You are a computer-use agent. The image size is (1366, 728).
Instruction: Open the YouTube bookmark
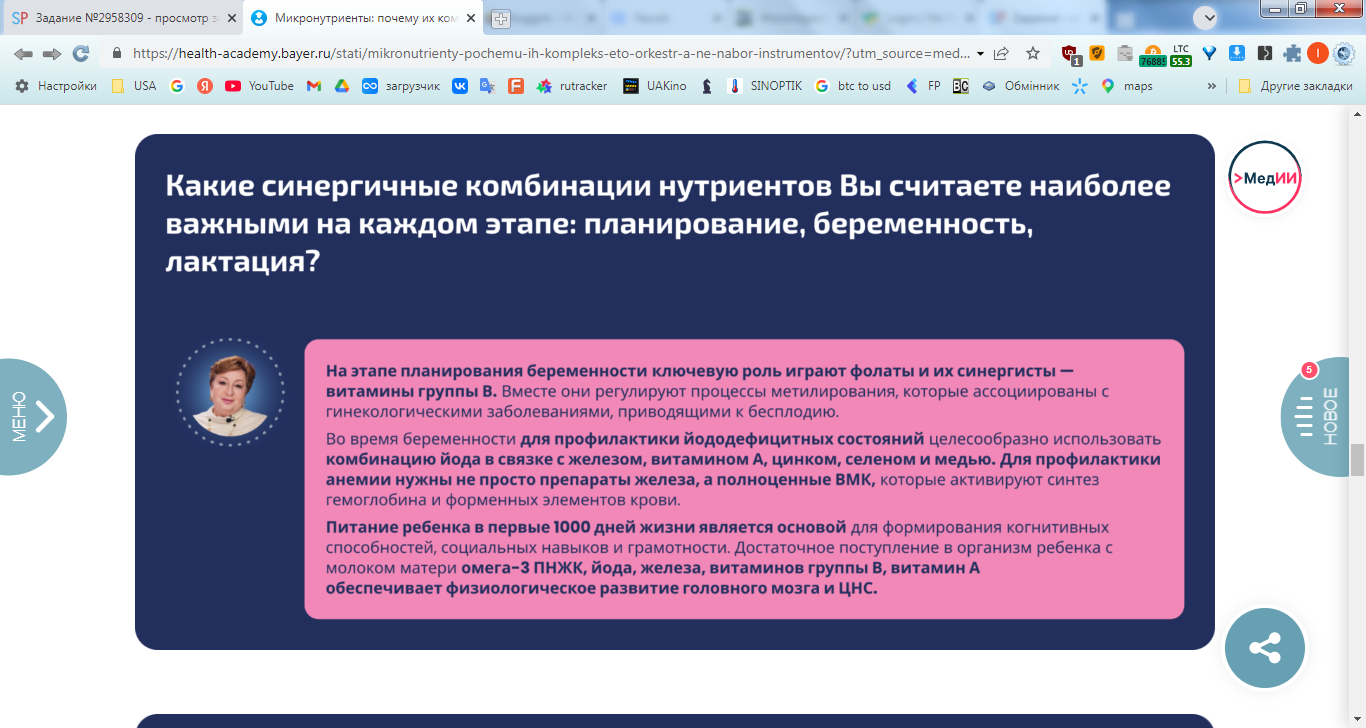[259, 86]
